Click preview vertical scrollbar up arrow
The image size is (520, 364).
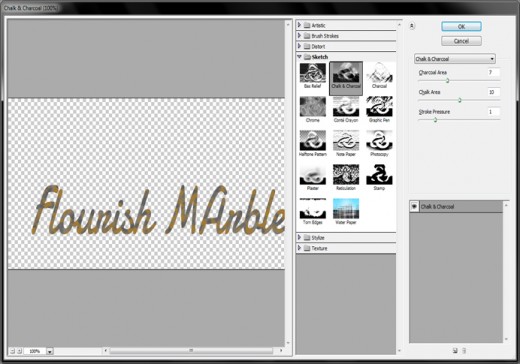tap(288, 24)
